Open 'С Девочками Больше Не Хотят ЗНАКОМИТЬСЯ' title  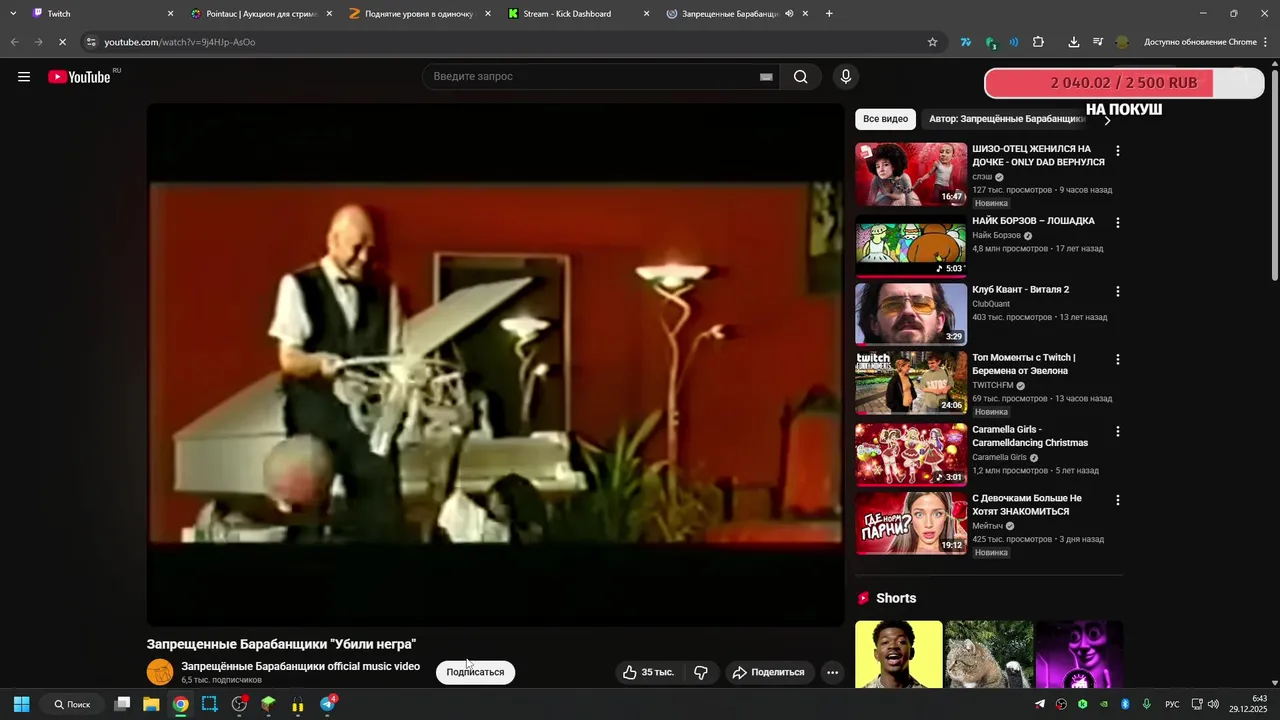(x=1027, y=505)
